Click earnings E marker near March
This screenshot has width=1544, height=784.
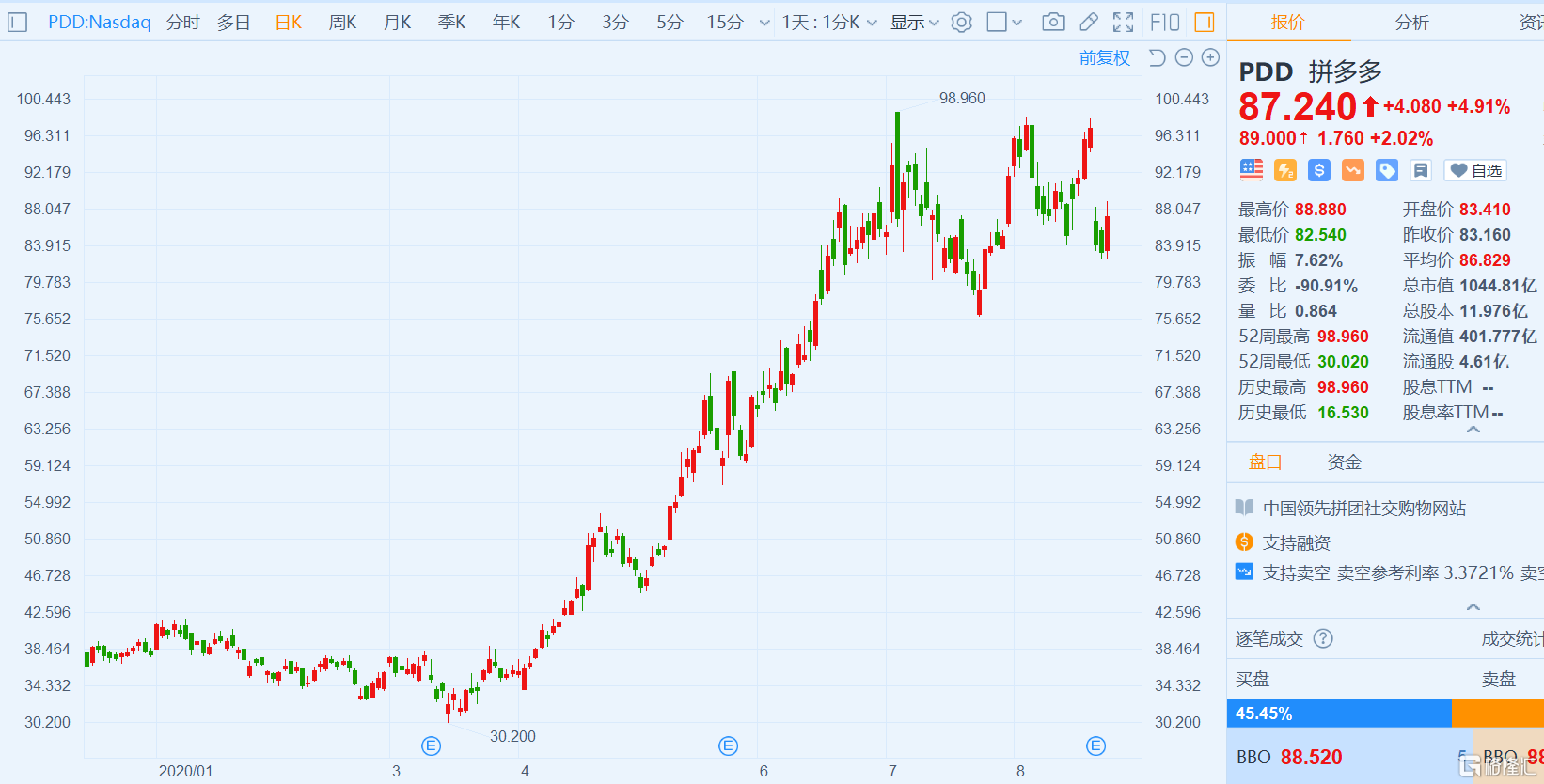431,746
